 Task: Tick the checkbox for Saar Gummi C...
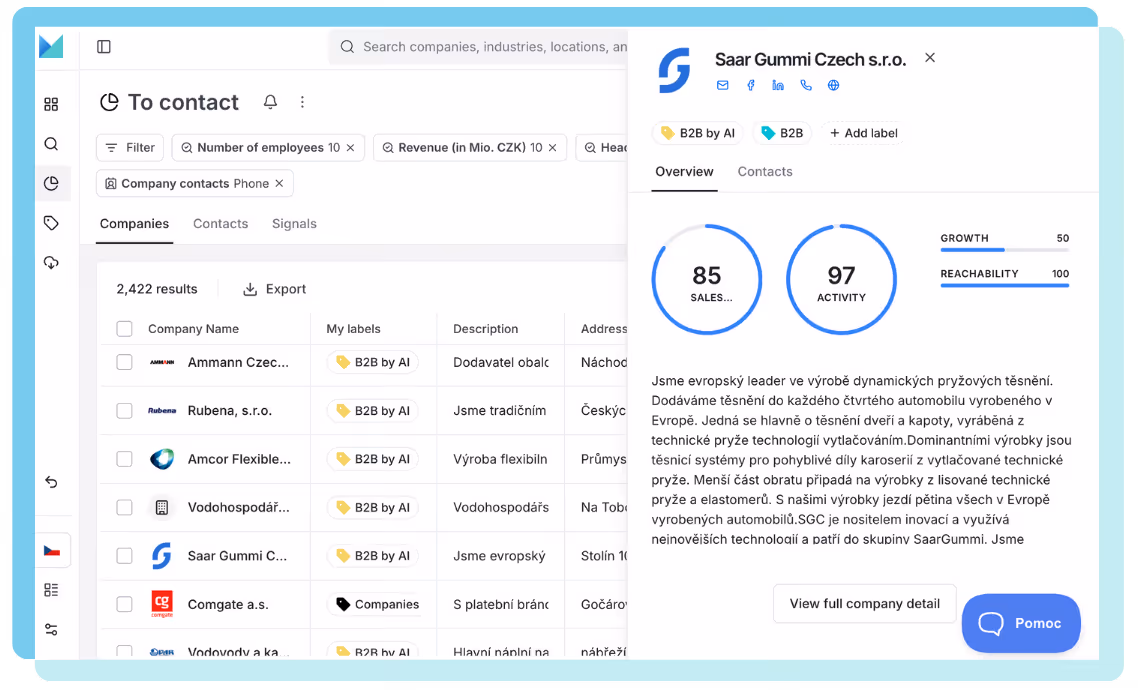click(x=124, y=556)
